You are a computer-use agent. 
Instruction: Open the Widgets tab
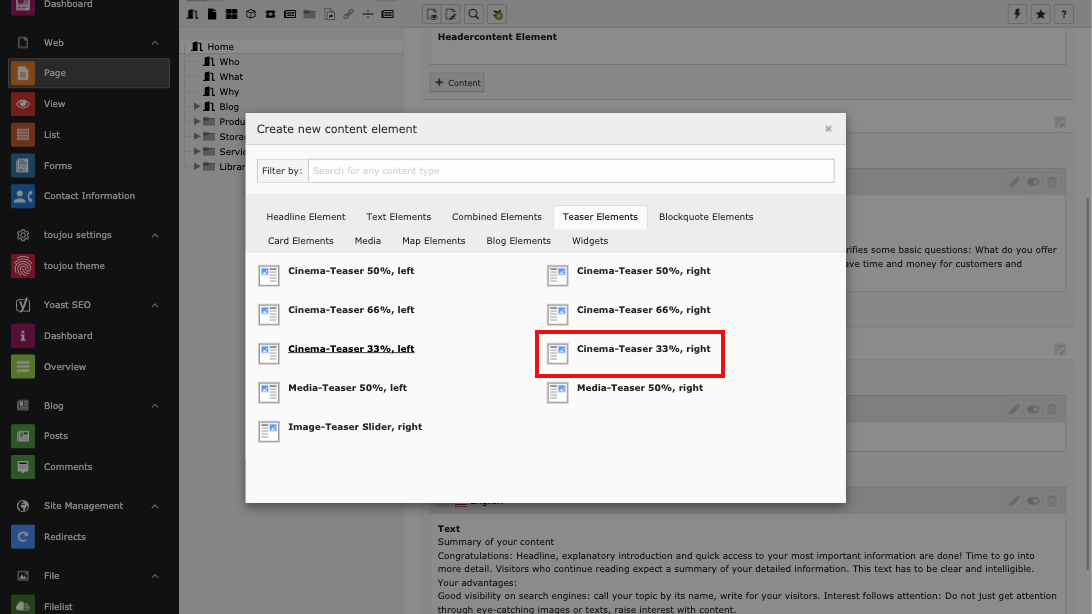(589, 241)
